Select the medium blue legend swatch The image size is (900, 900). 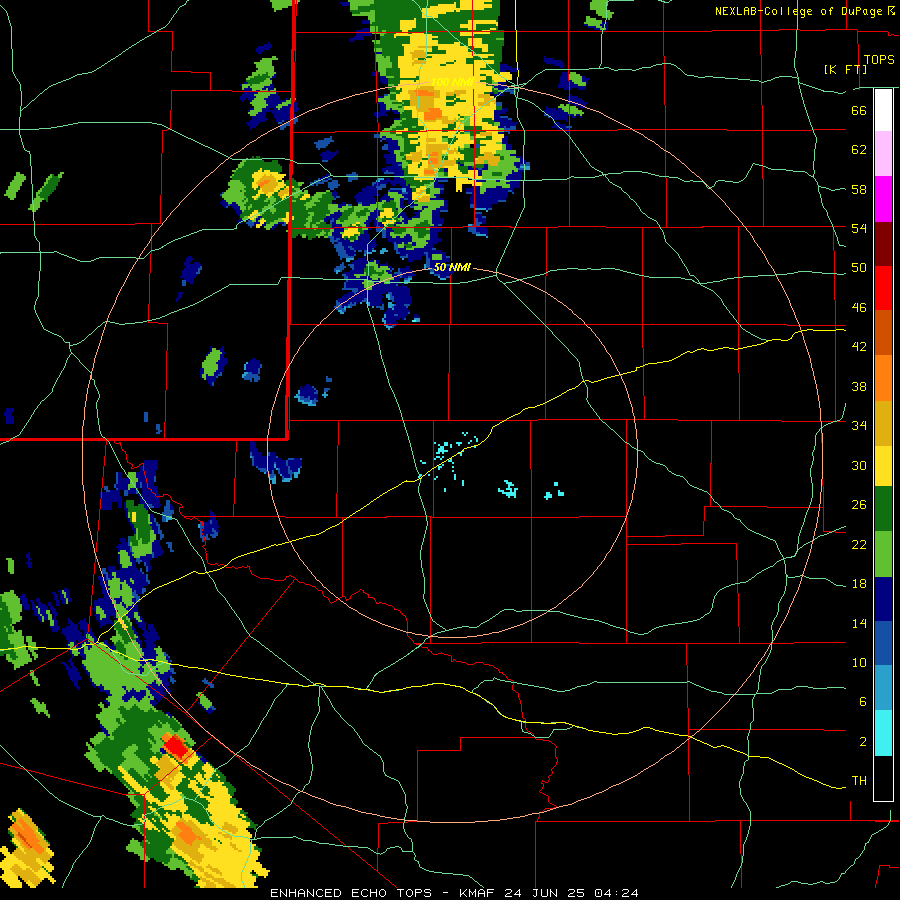[x=883, y=643]
